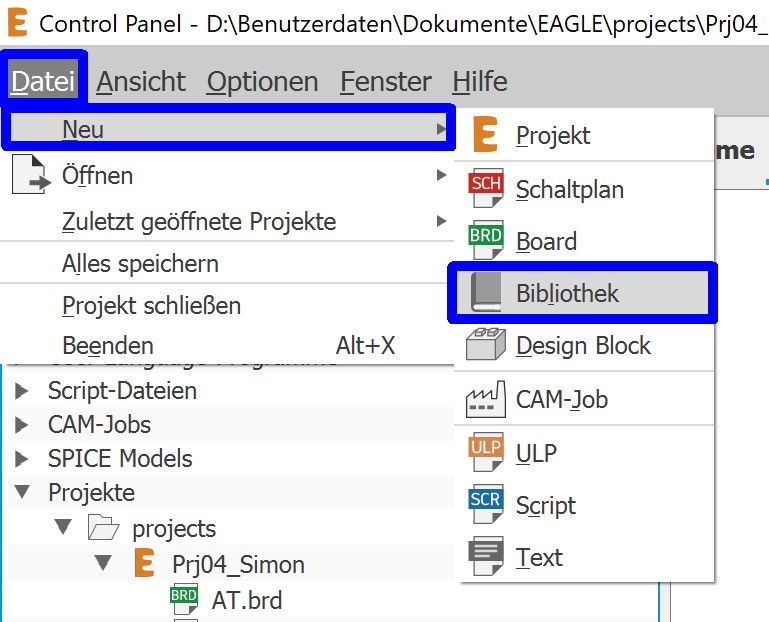Select AT.brd file in project tree
This screenshot has width=769, height=622.
point(246,600)
